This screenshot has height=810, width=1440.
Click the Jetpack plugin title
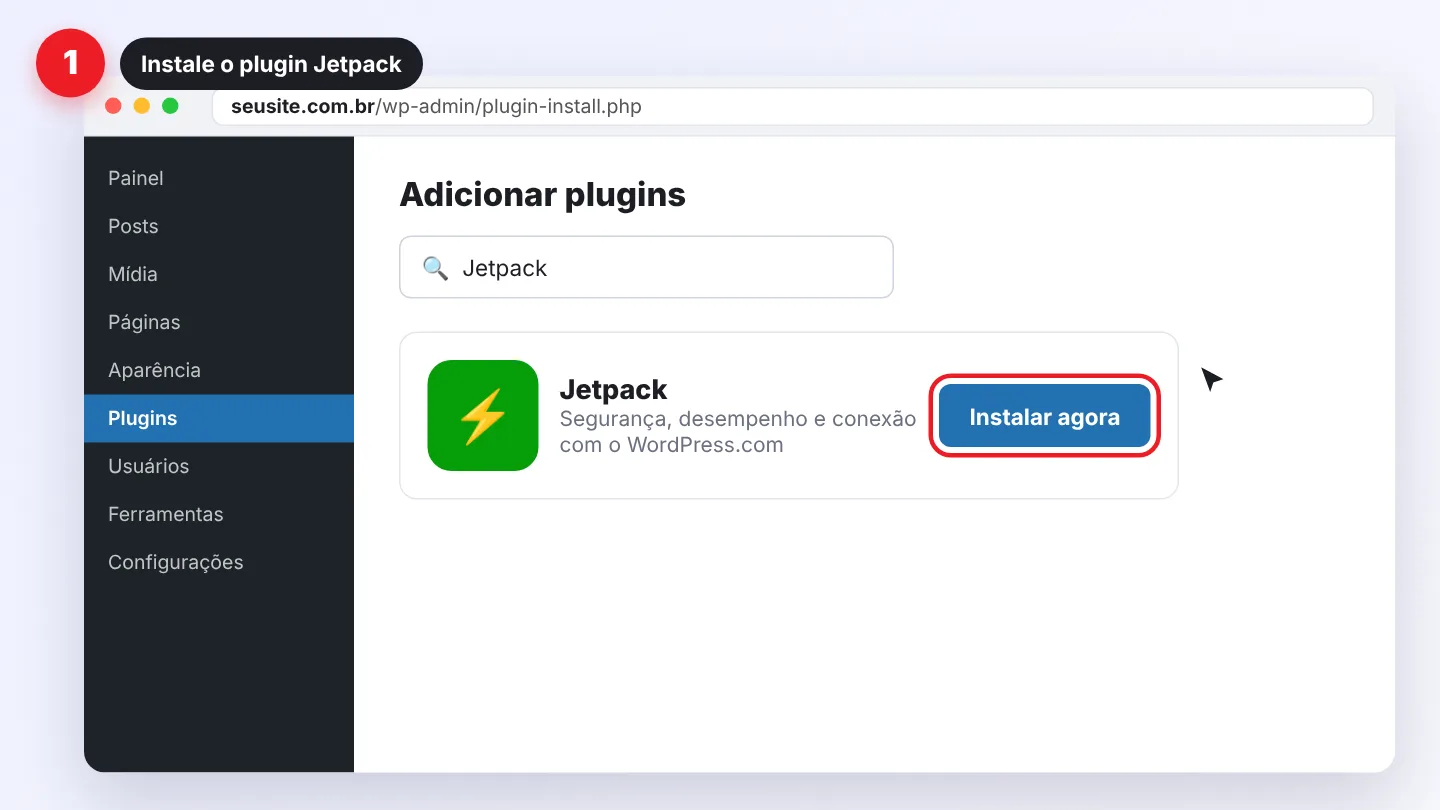point(613,389)
